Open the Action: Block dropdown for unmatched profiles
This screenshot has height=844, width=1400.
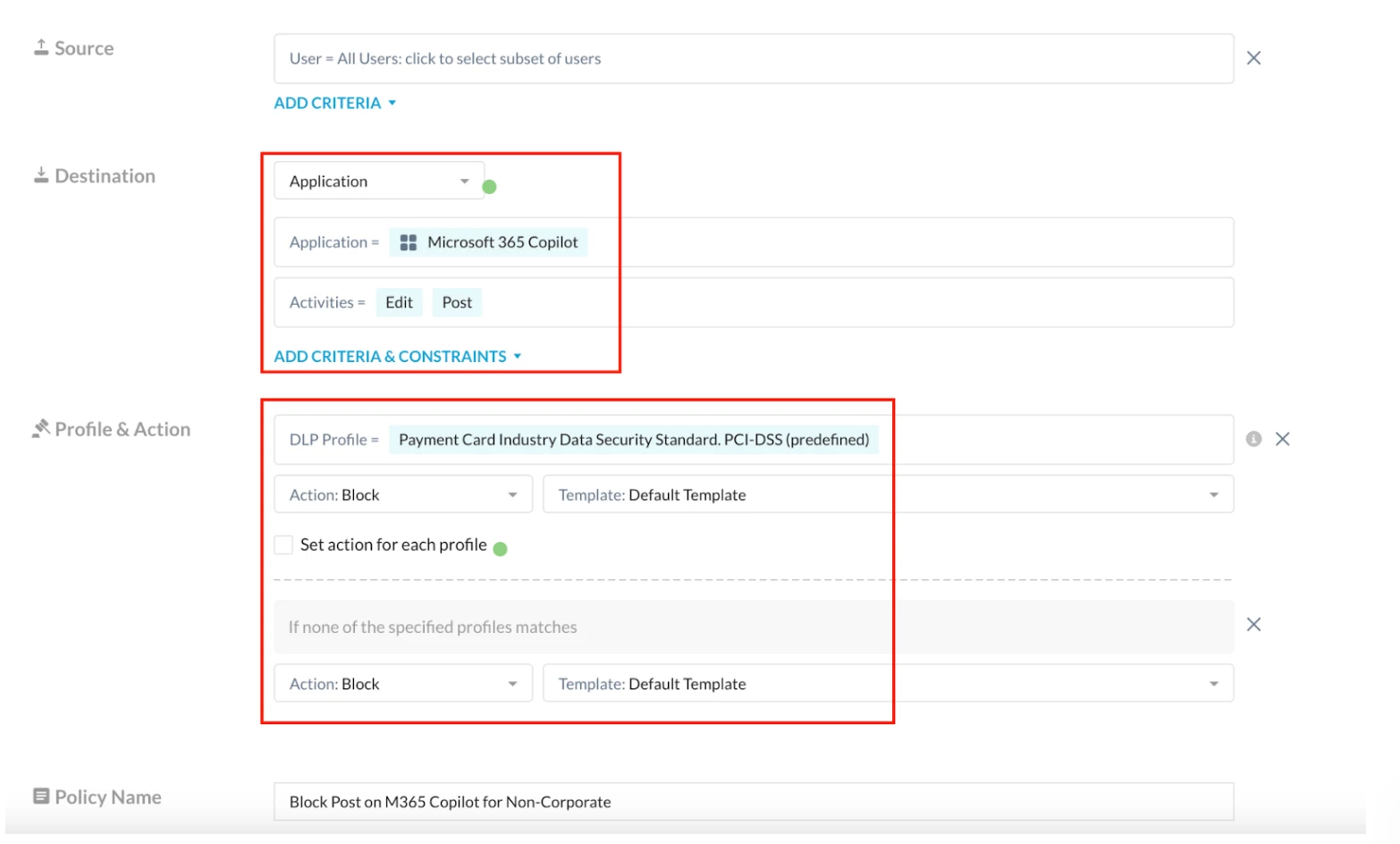pos(403,683)
